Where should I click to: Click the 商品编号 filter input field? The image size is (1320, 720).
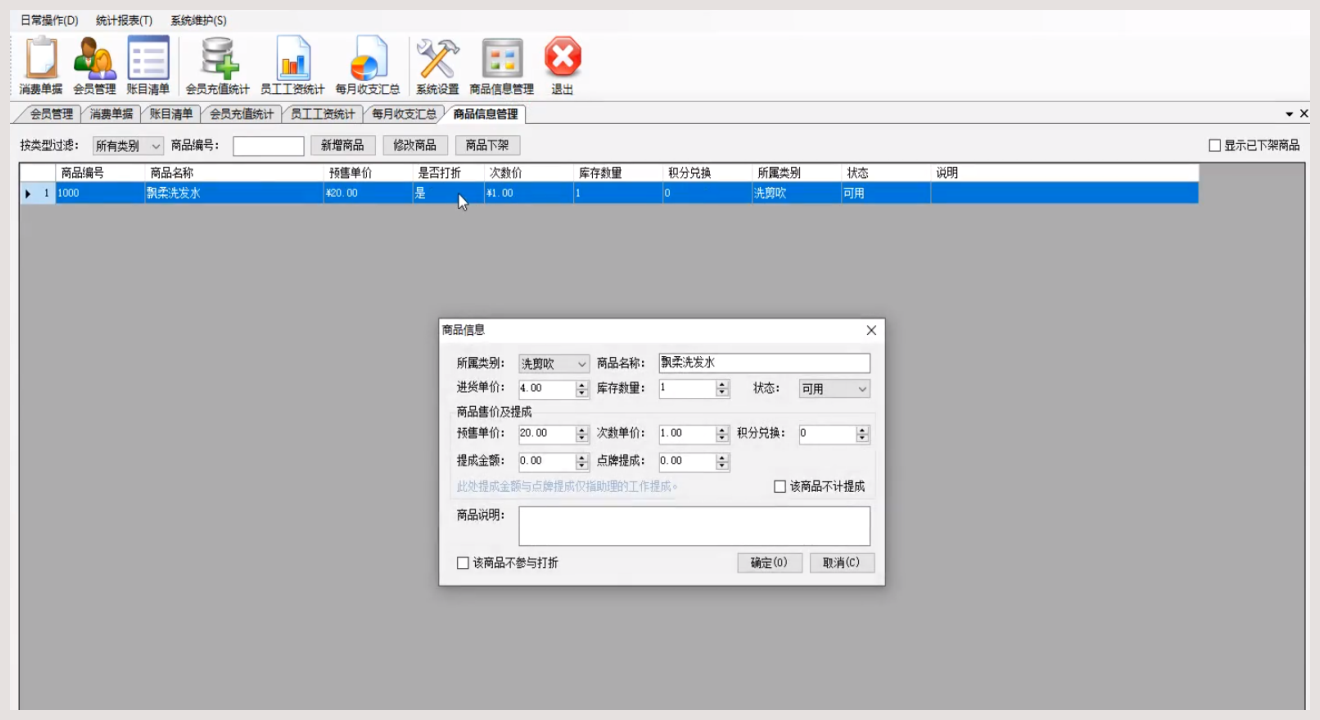(x=268, y=146)
